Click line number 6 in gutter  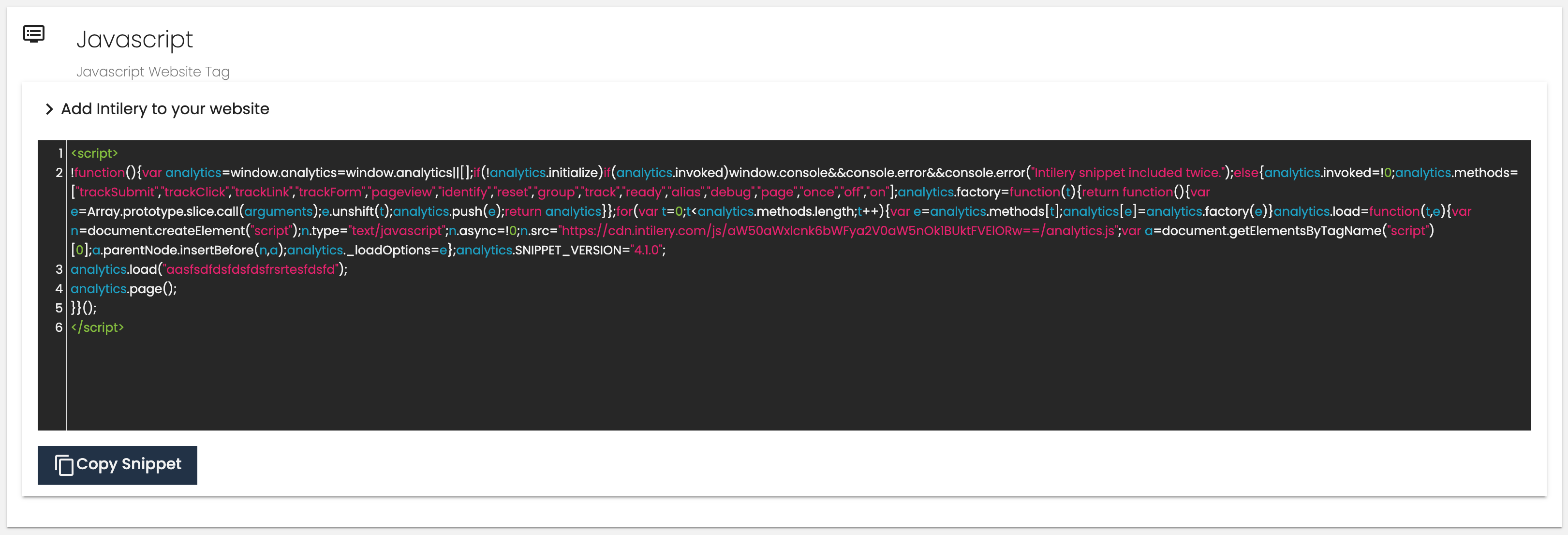coord(59,327)
